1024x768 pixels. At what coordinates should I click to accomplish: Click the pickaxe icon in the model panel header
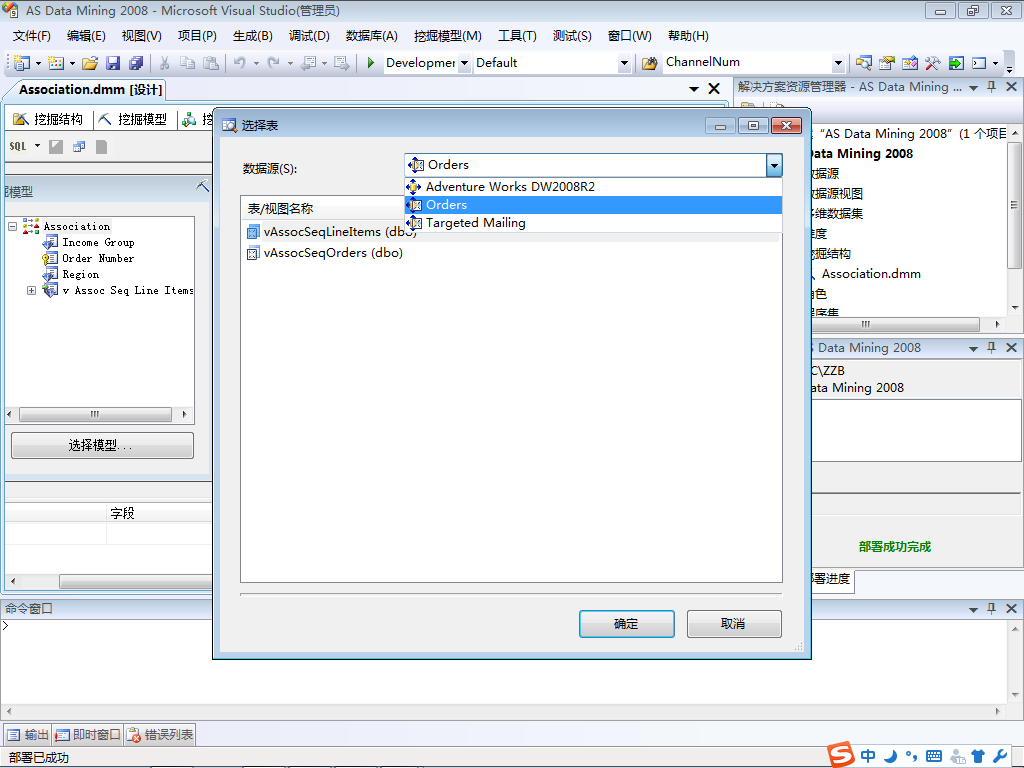coord(202,186)
